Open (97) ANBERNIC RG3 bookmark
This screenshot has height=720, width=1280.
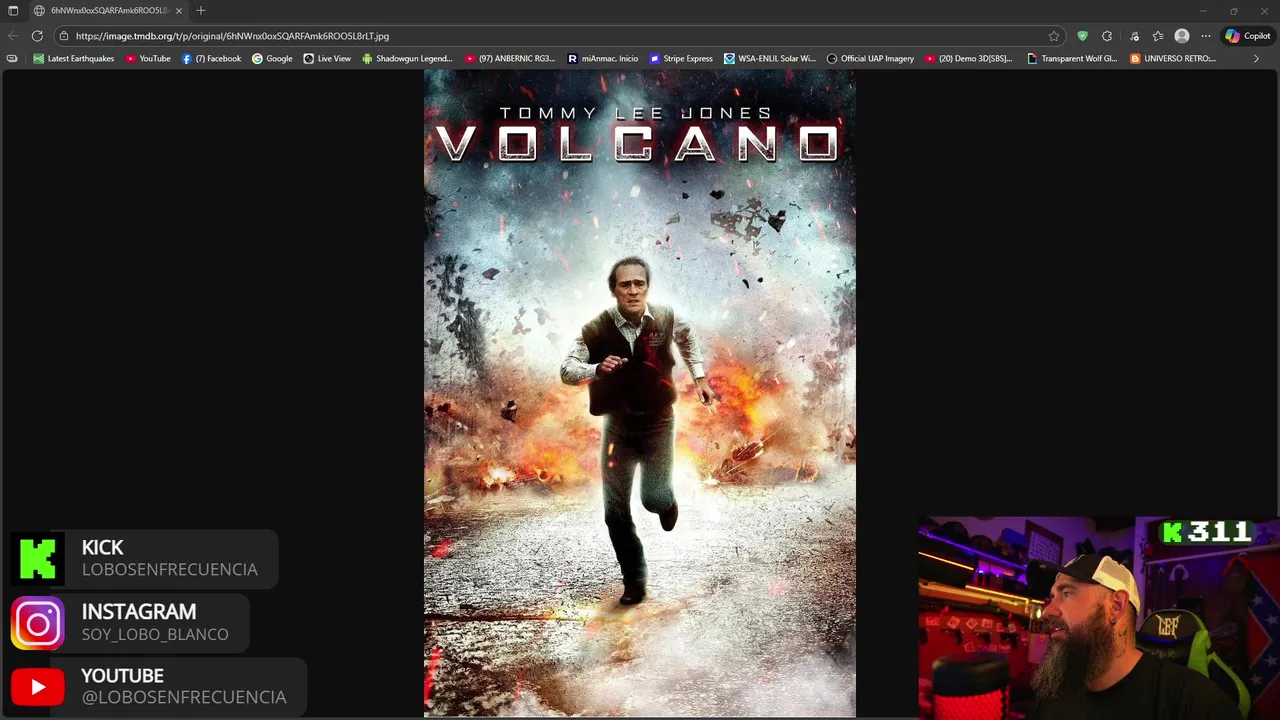(x=510, y=59)
